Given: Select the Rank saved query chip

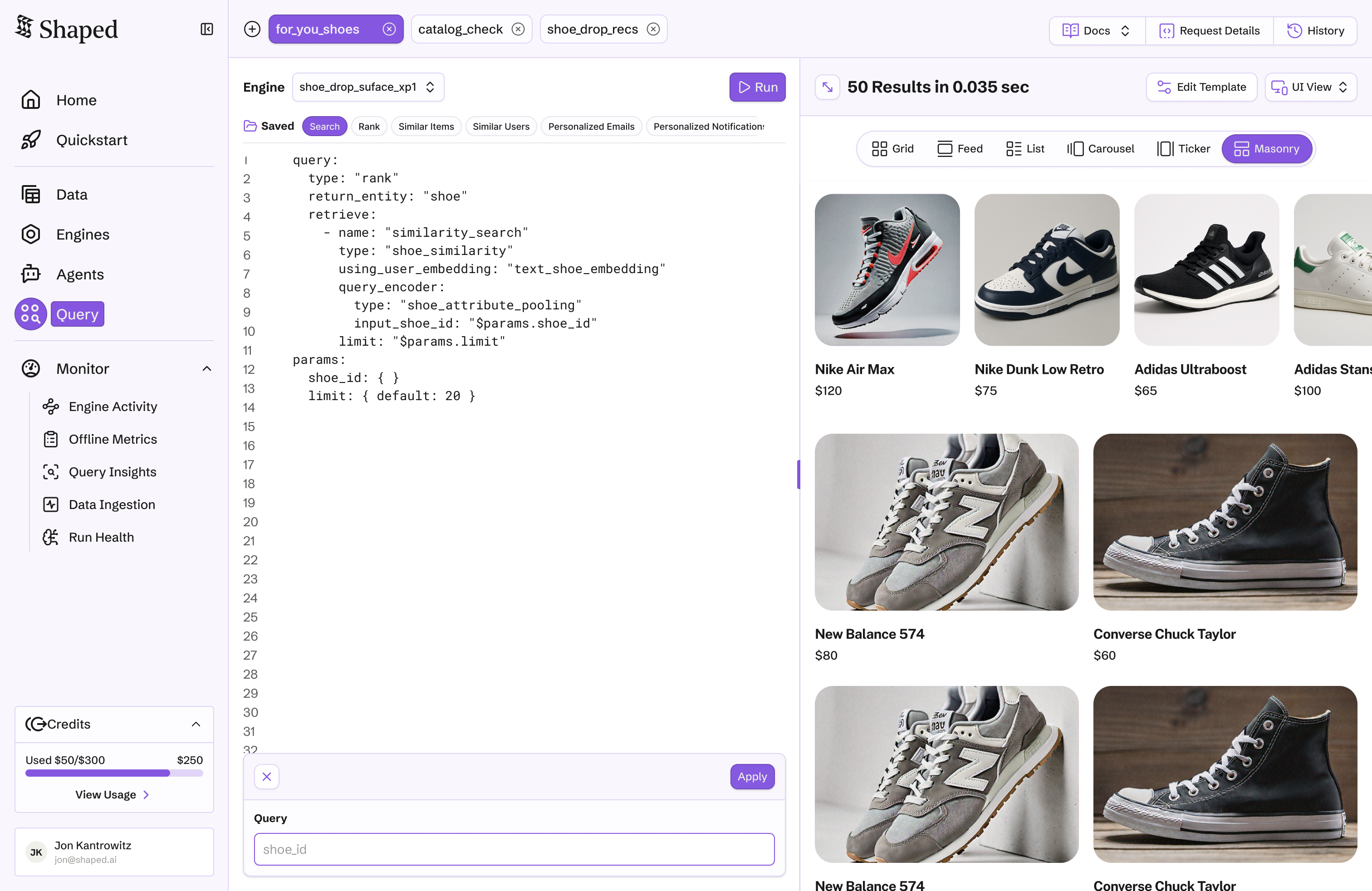Looking at the screenshot, I should (x=369, y=126).
